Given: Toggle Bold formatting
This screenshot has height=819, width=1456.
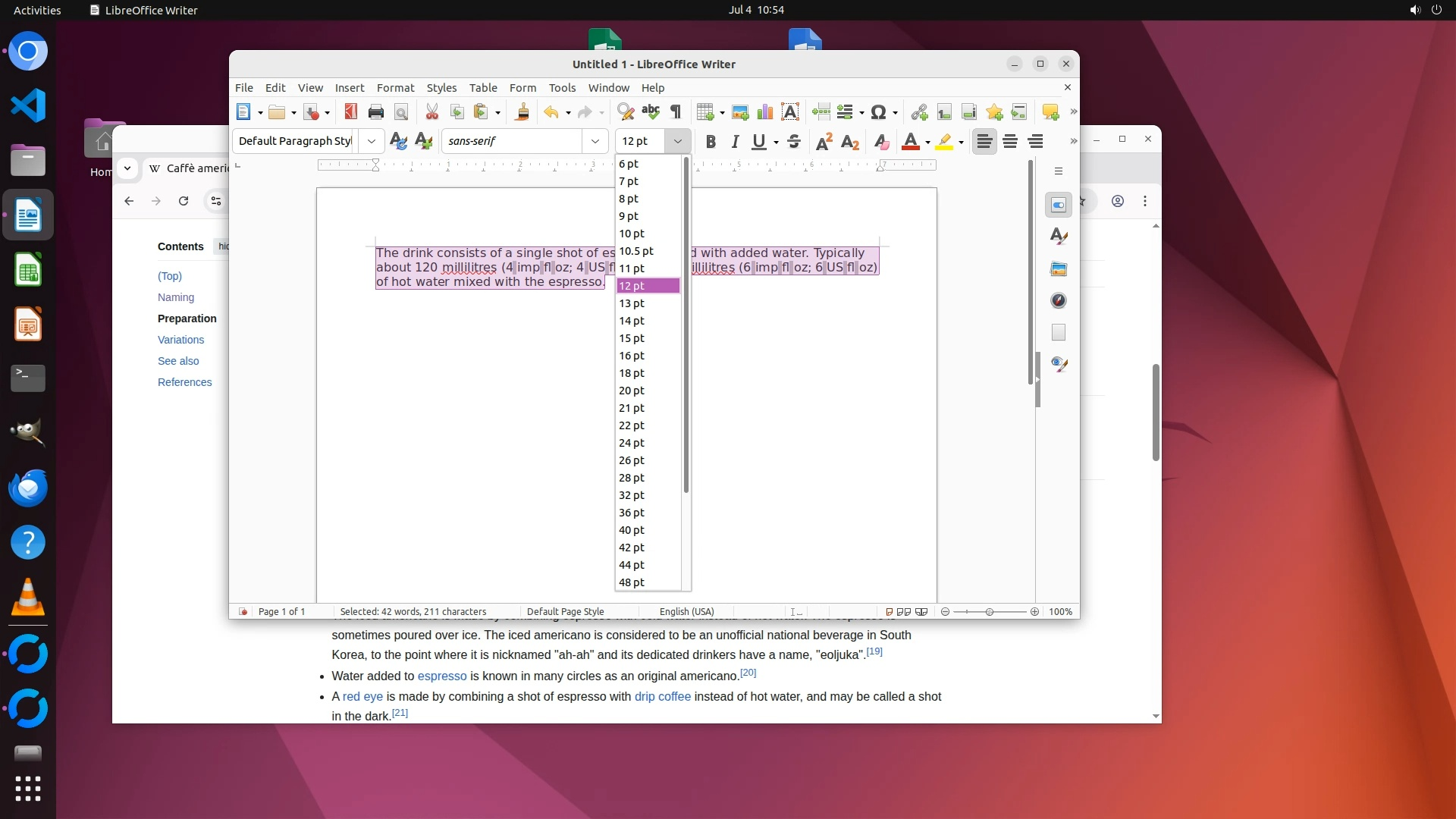Looking at the screenshot, I should click(711, 141).
